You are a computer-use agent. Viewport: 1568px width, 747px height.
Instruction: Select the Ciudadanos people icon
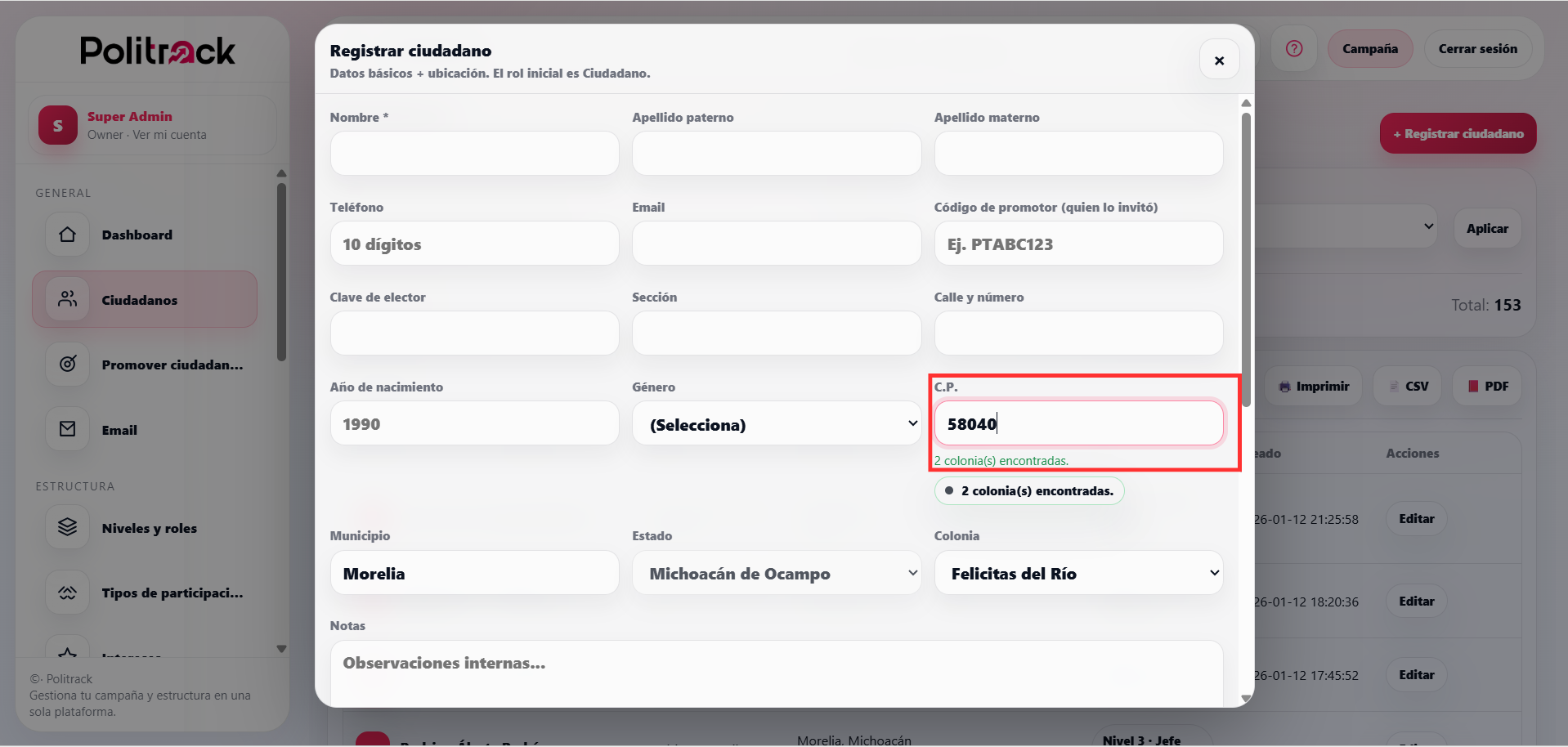pyautogui.click(x=66, y=299)
